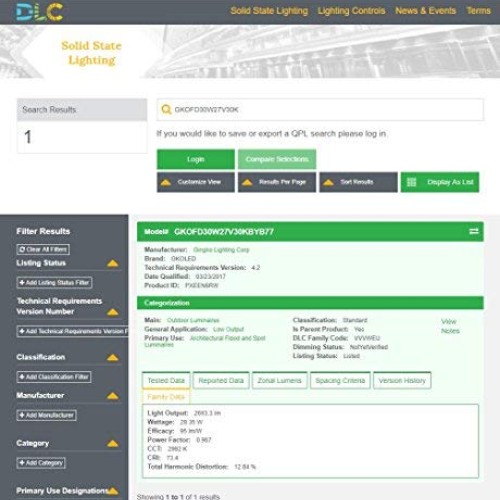Screen dimensions: 500x500
Task: Collapse the Manufacturer filter arrow
Action: coord(113,396)
